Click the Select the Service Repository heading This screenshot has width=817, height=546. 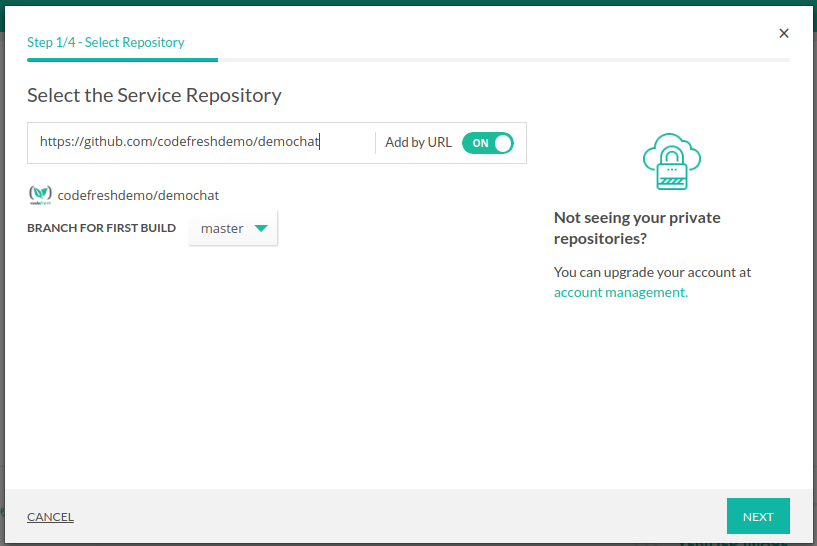pos(154,95)
